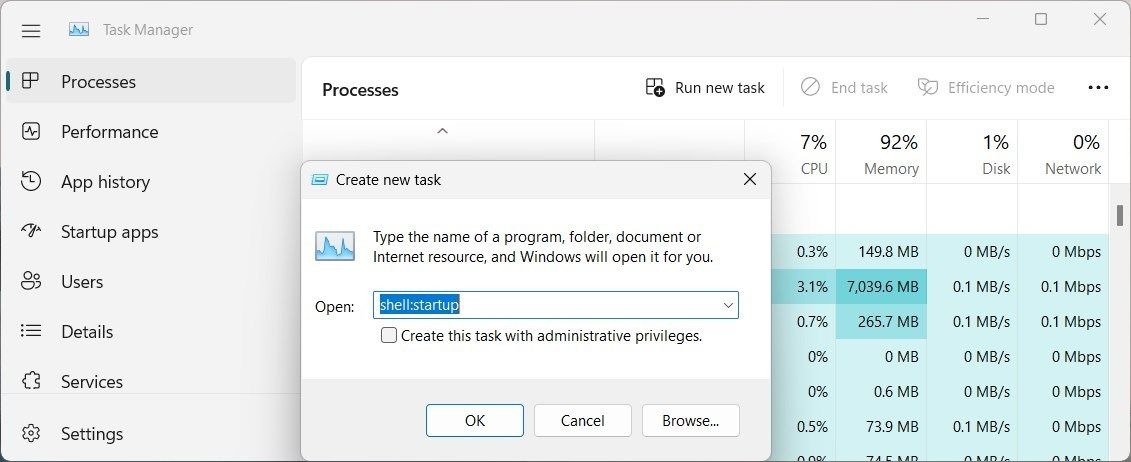Click the Startup apps gauge icon
Viewport: 1131px width, 462px height.
[30, 231]
